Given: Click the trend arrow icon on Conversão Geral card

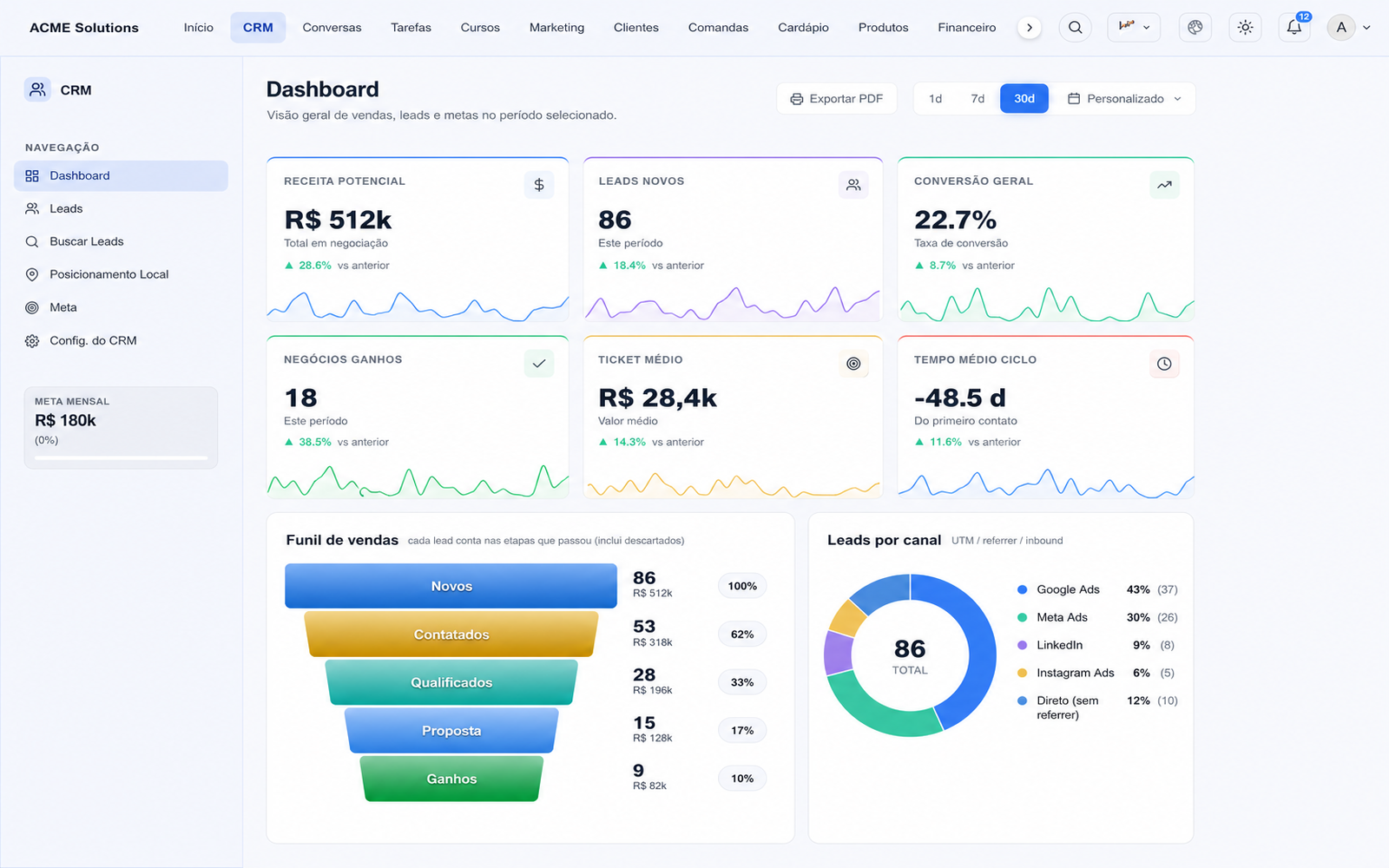Looking at the screenshot, I should (x=1164, y=185).
